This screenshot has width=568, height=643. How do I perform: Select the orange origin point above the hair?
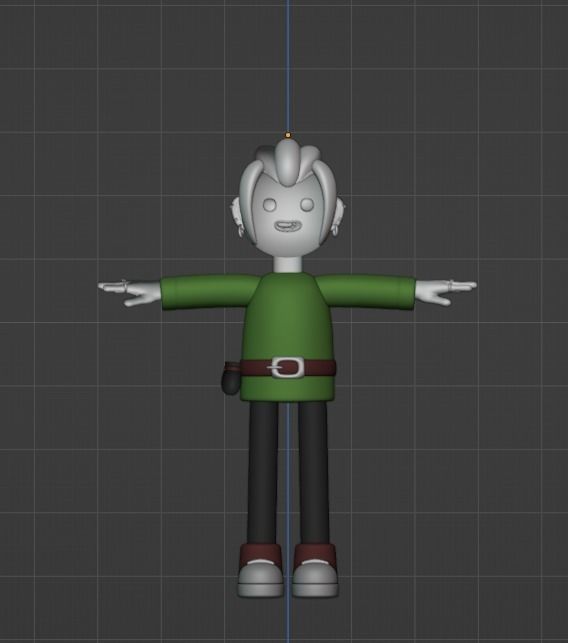click(x=288, y=135)
